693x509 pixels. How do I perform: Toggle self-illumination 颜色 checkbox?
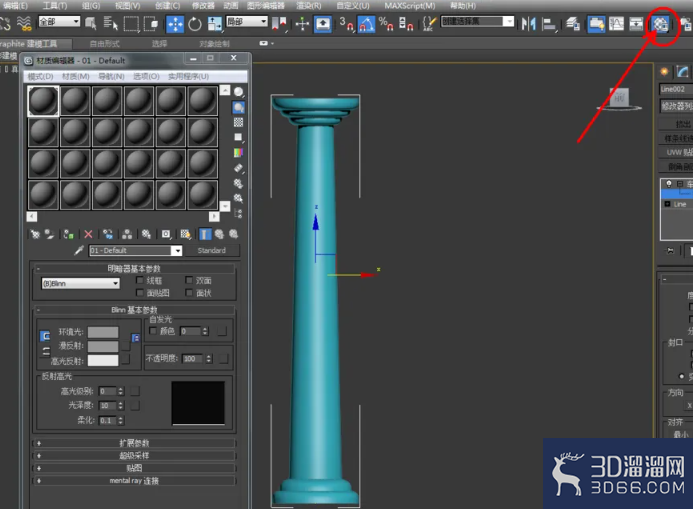pos(153,331)
